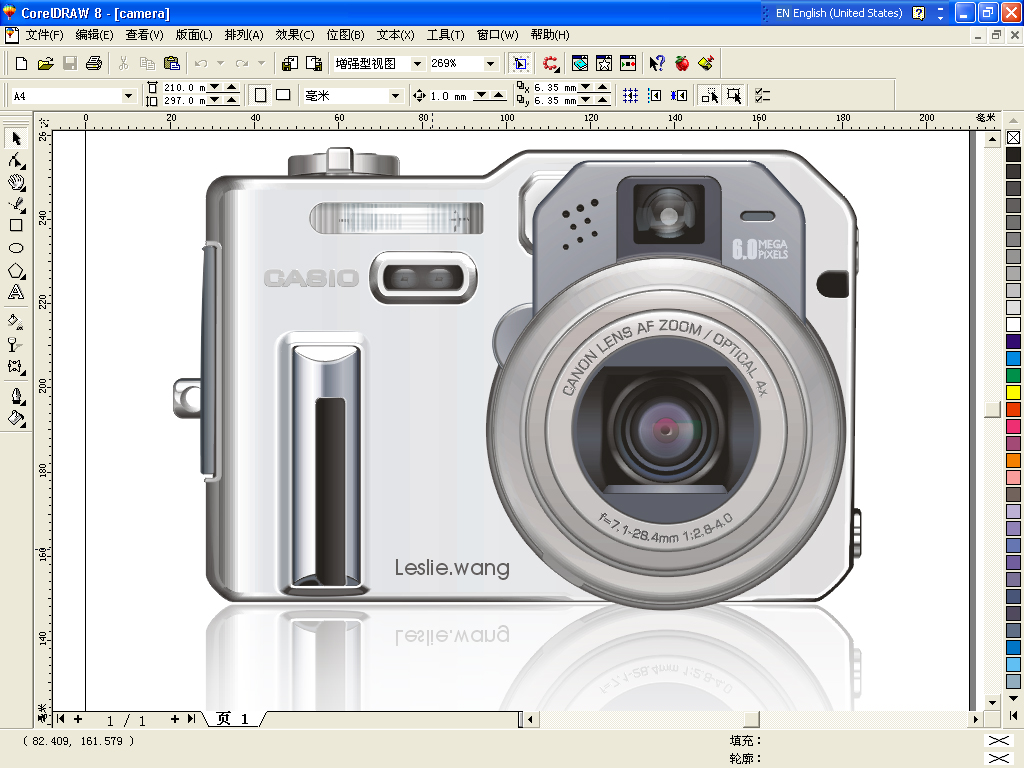Select the Polygon tool
This screenshot has width=1024, height=768.
(x=16, y=270)
